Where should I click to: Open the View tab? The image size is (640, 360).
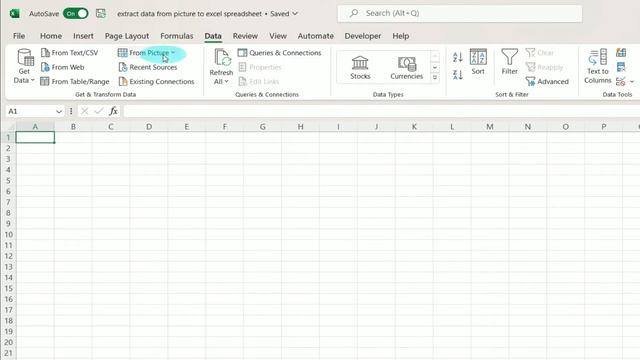(278, 36)
